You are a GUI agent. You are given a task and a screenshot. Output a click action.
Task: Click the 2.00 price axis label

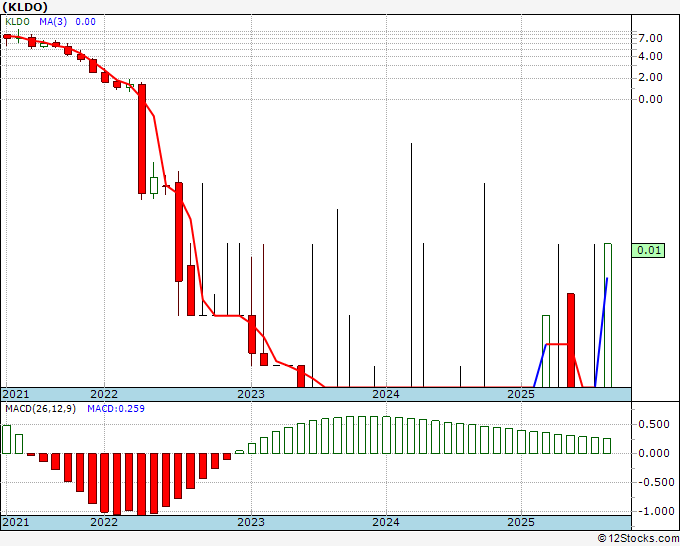650,77
